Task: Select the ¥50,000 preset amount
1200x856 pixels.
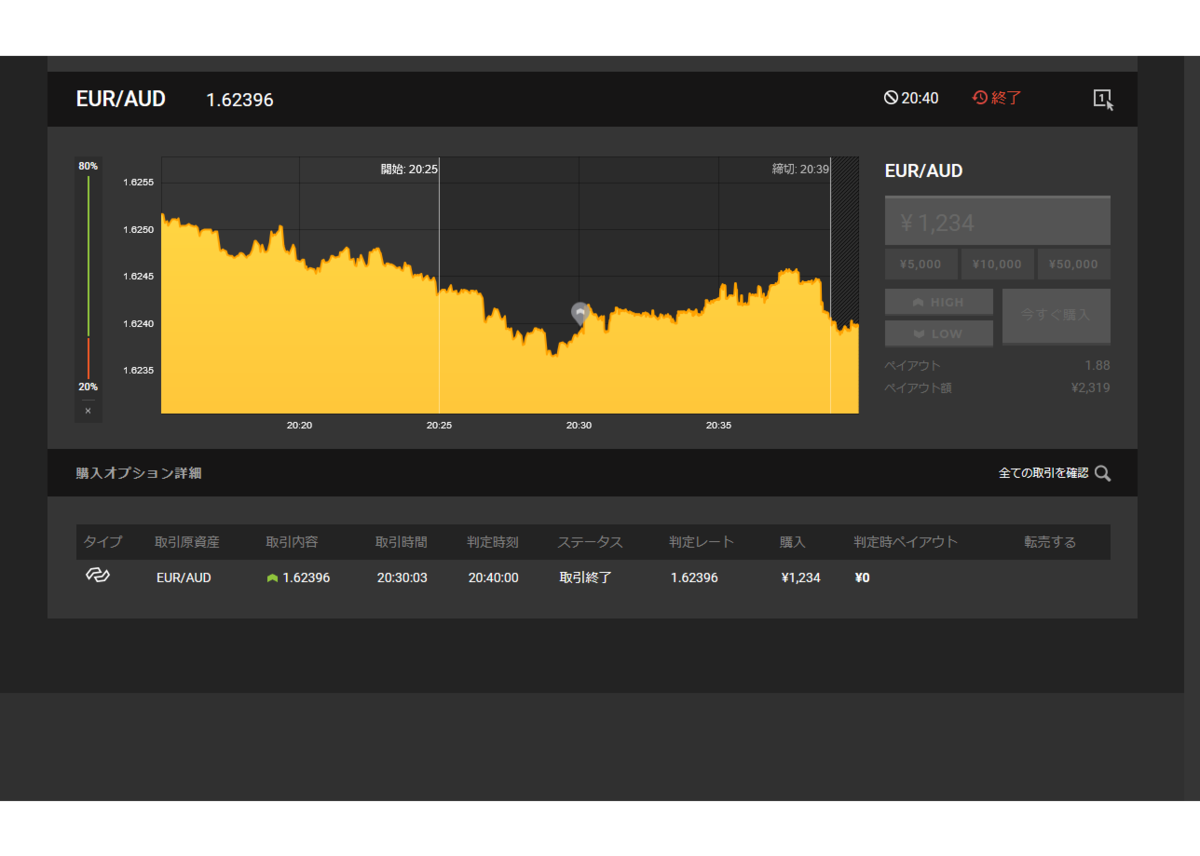Action: [x=1074, y=264]
